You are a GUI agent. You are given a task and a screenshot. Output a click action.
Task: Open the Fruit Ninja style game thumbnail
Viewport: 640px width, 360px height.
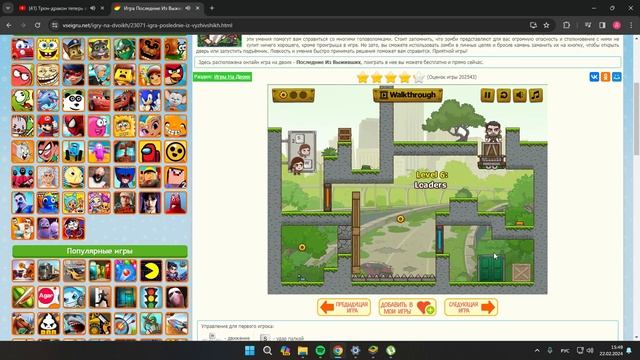pyautogui.click(x=23, y=297)
